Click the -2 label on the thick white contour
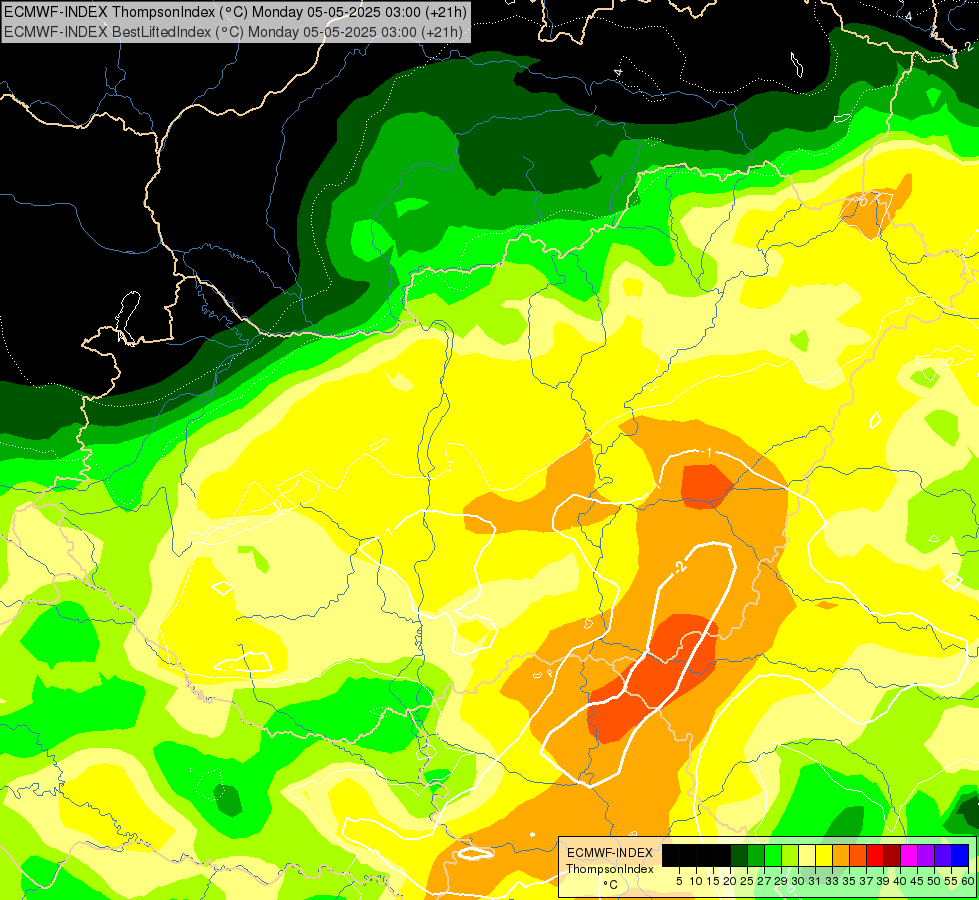Image resolution: width=979 pixels, height=900 pixels. (681, 566)
